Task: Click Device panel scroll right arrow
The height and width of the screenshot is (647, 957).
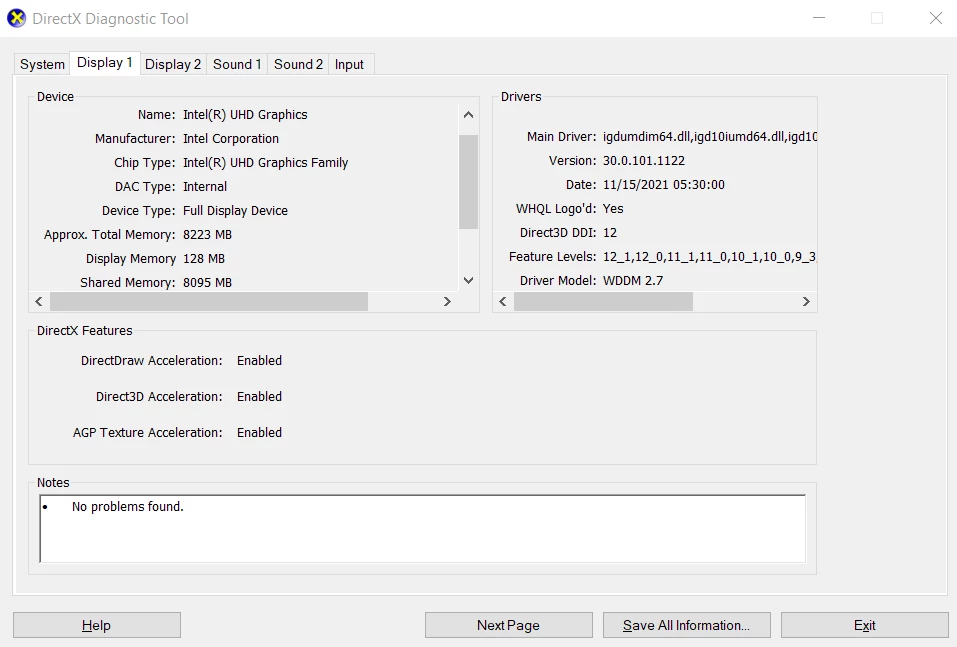Action: pos(447,302)
